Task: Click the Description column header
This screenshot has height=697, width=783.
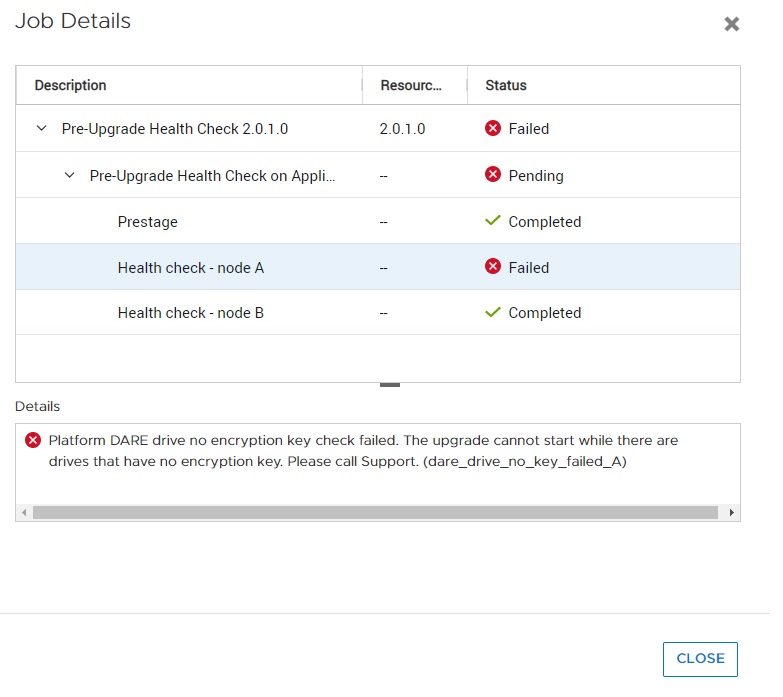Action: click(71, 85)
